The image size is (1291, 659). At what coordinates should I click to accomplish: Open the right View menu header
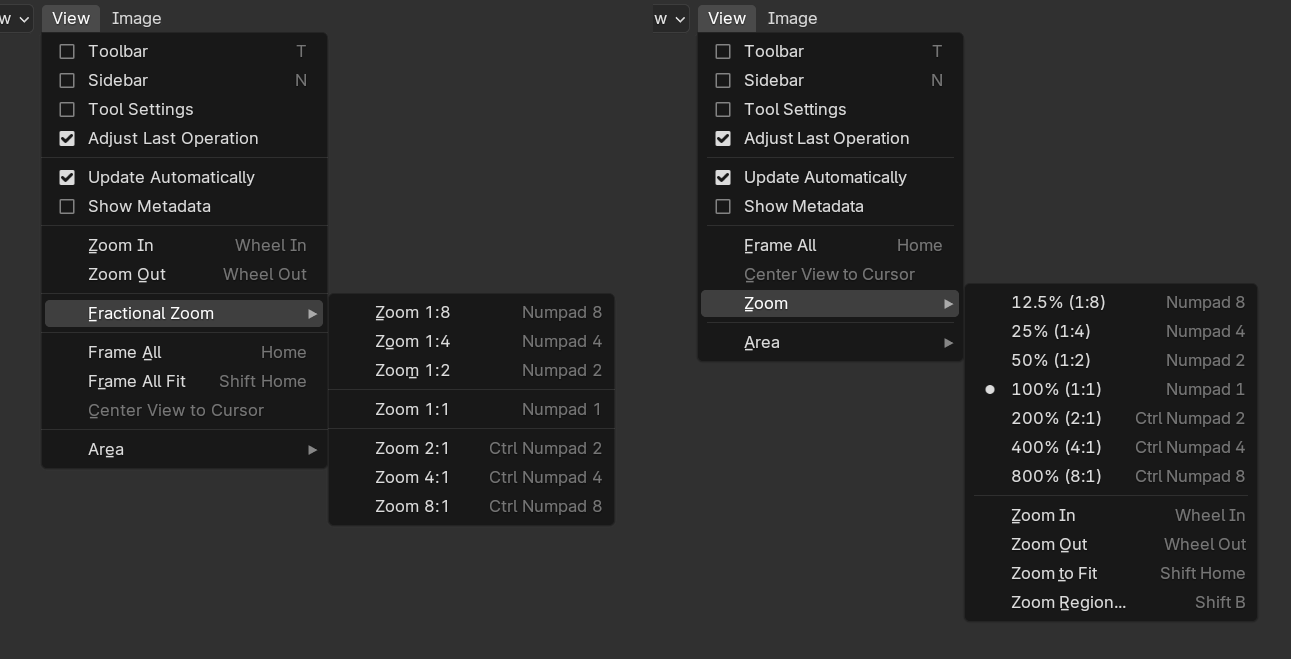[727, 18]
